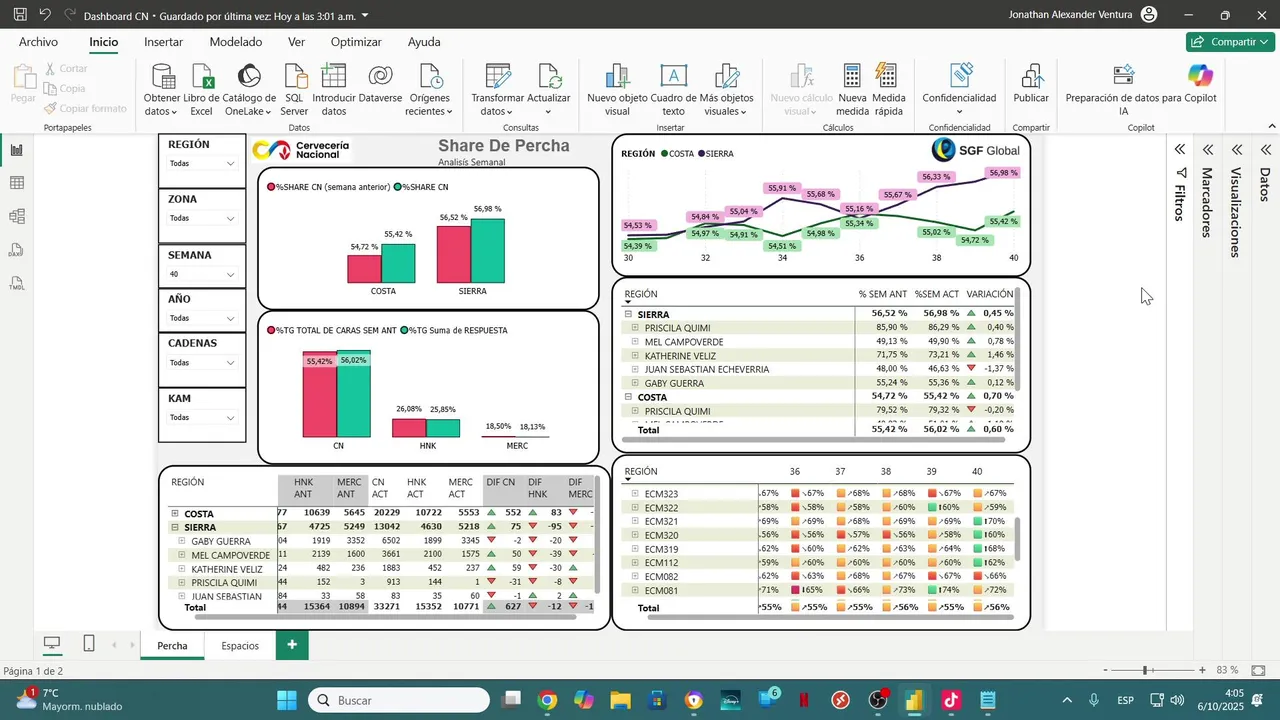Add a new report page
This screenshot has width=1280, height=720.
click(x=292, y=645)
